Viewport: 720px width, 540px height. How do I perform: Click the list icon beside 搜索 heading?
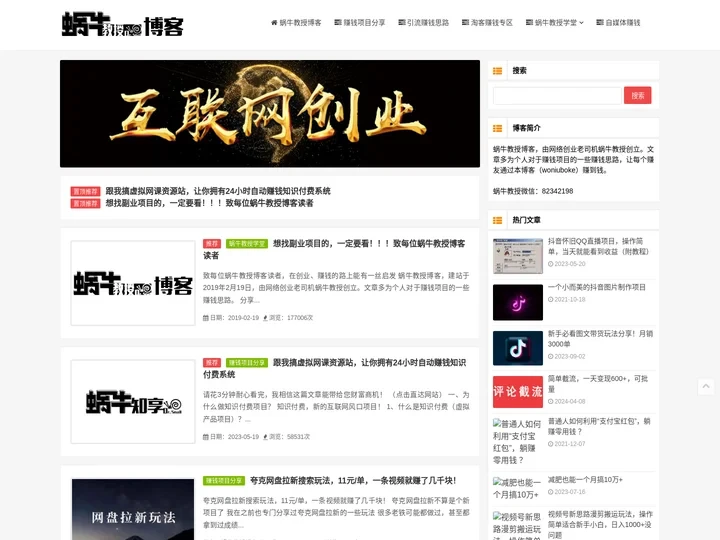(497, 71)
